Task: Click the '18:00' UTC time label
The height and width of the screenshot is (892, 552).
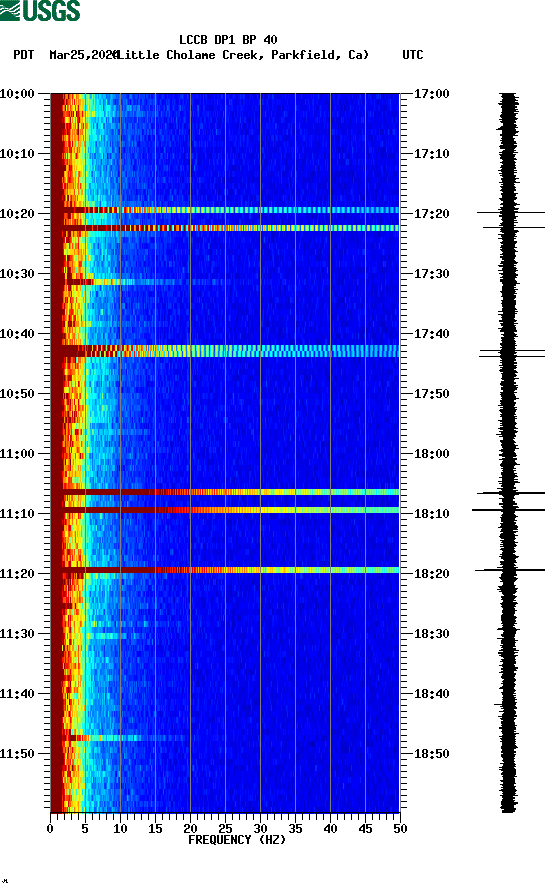Action: pyautogui.click(x=431, y=454)
